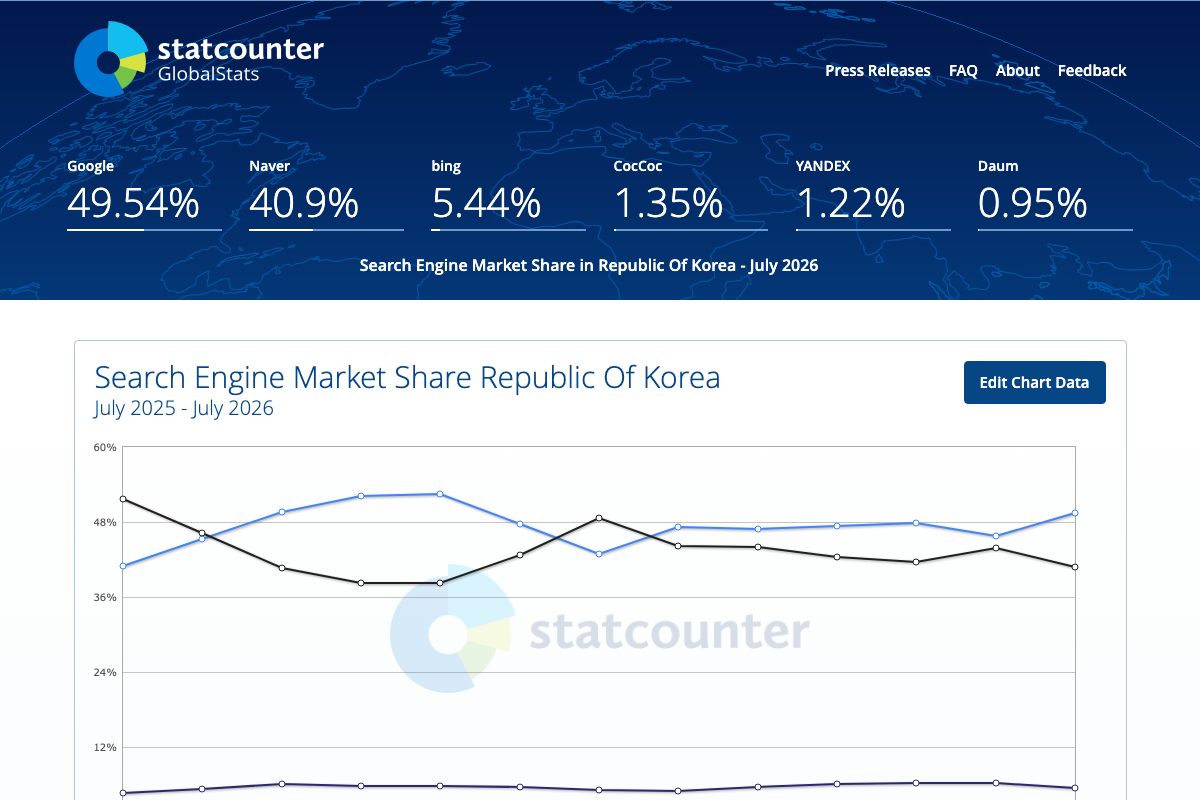Click the 12% y-axis label
Viewport: 1200px width, 800px height.
tap(106, 747)
